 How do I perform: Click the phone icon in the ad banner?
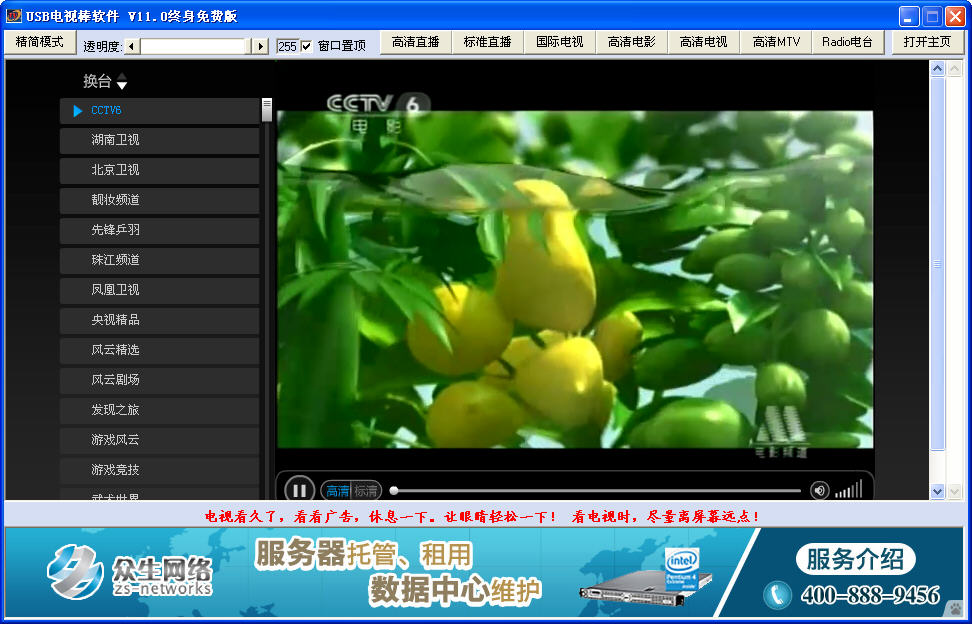pos(777,595)
